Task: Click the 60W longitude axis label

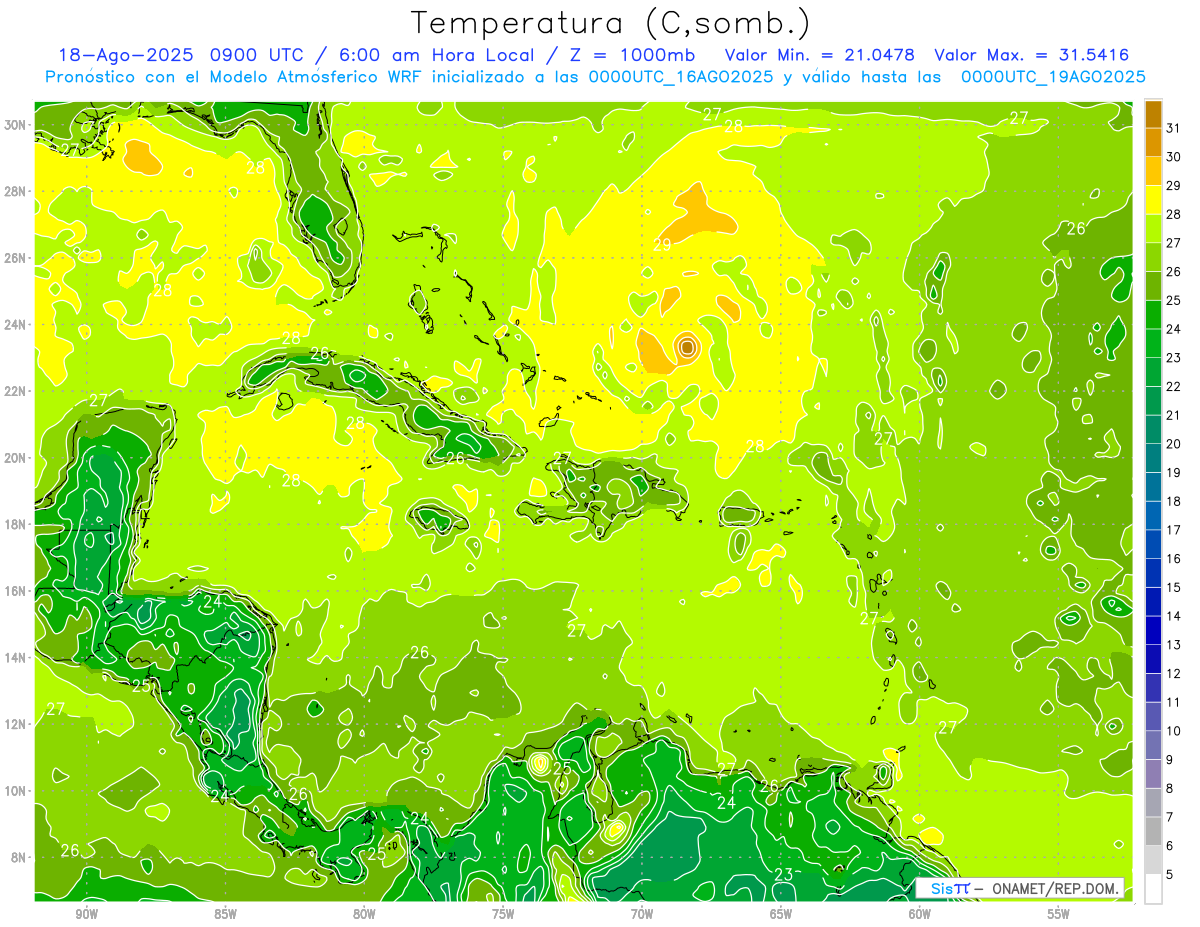Action: [x=920, y=914]
